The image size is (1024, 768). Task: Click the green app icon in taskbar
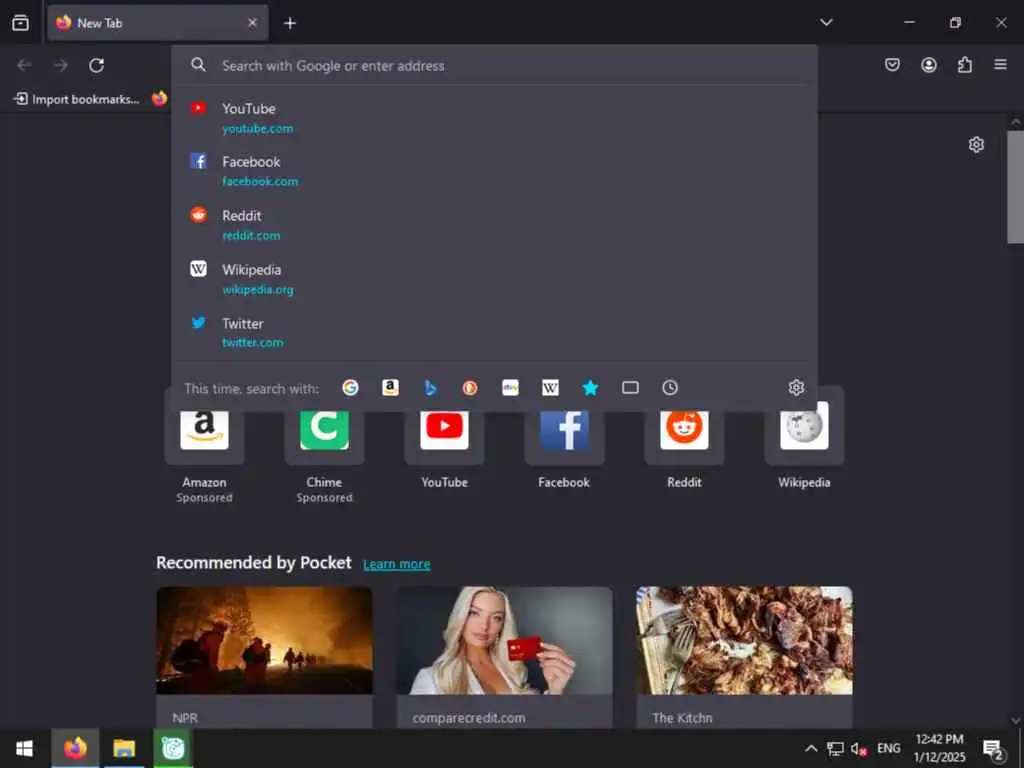coord(173,748)
